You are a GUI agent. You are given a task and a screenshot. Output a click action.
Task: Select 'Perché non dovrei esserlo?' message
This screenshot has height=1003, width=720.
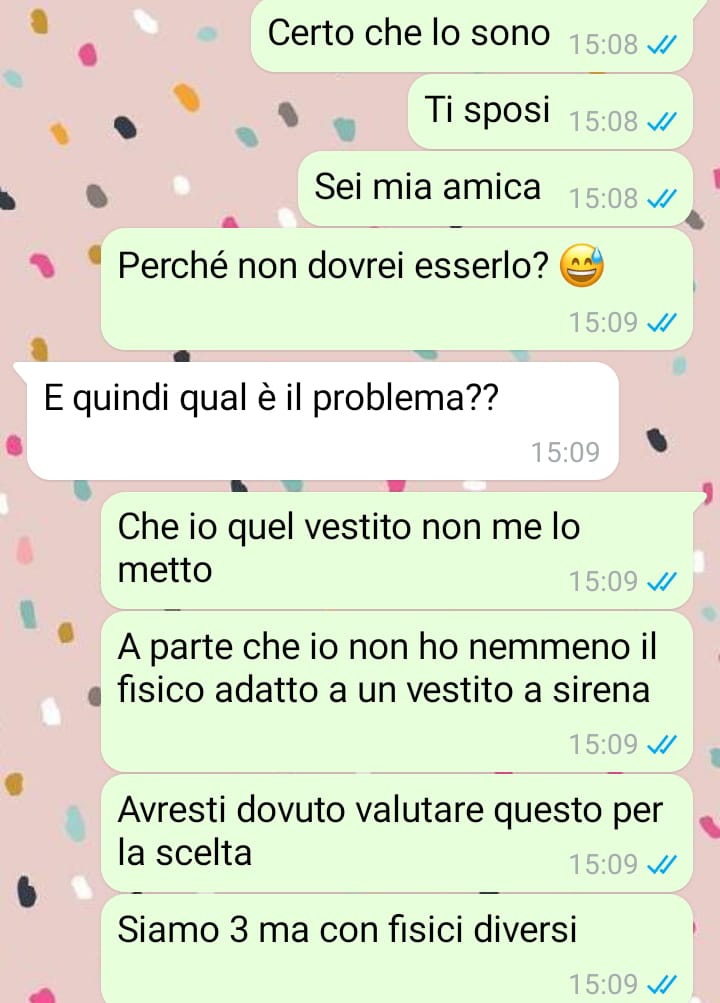tap(396, 289)
